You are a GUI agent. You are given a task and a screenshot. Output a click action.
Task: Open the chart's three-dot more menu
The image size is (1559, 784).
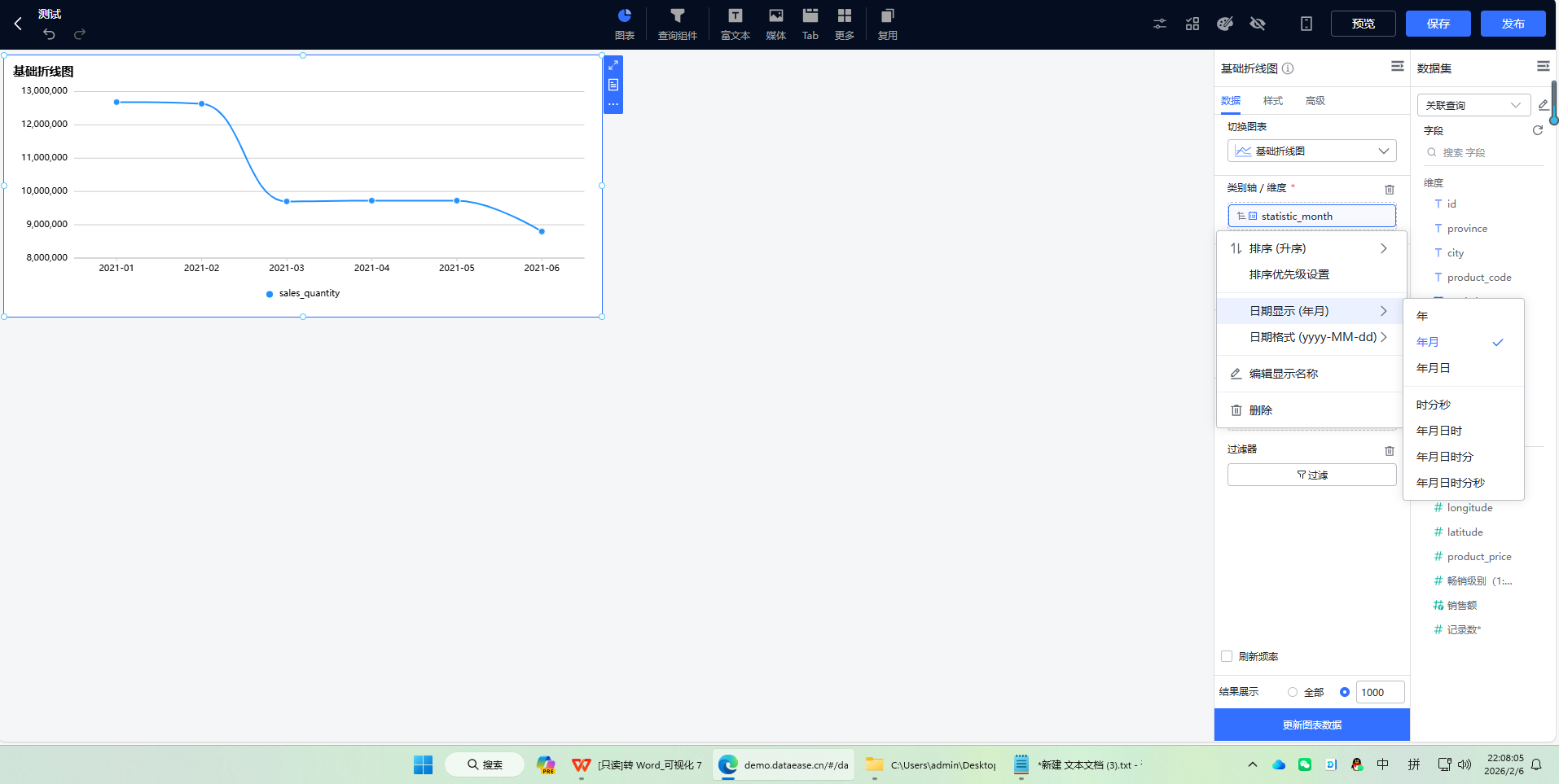point(613,104)
